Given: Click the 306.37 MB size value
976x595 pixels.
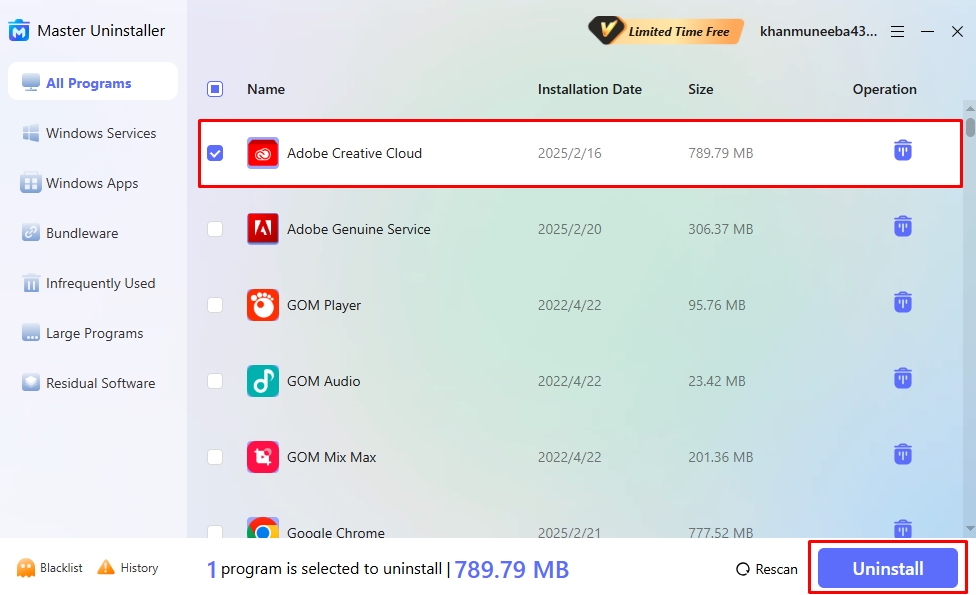Looking at the screenshot, I should pyautogui.click(x=720, y=229).
